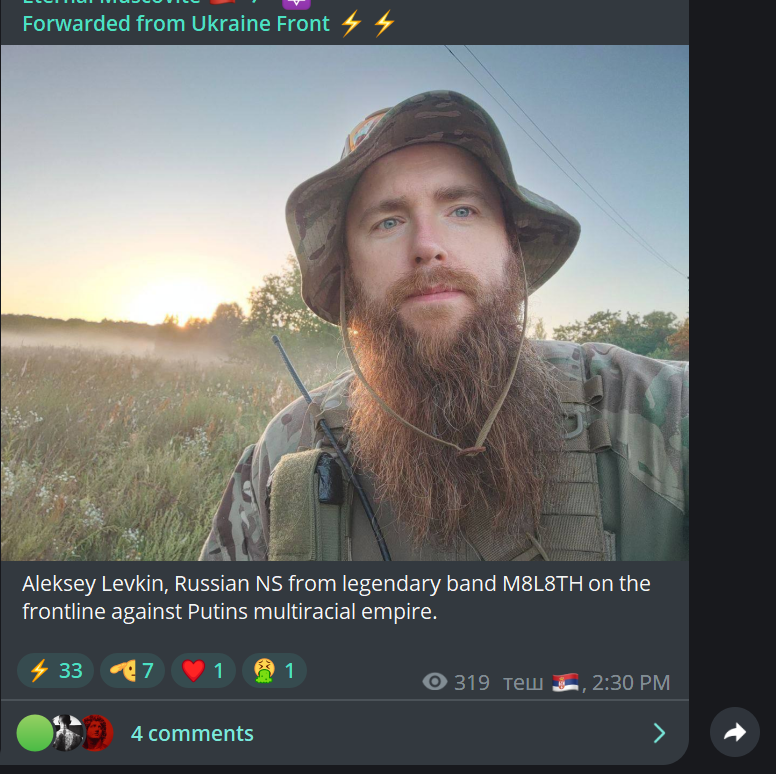The width and height of the screenshot is (776, 774).
Task: Click the 319 view count number
Action: tap(472, 682)
